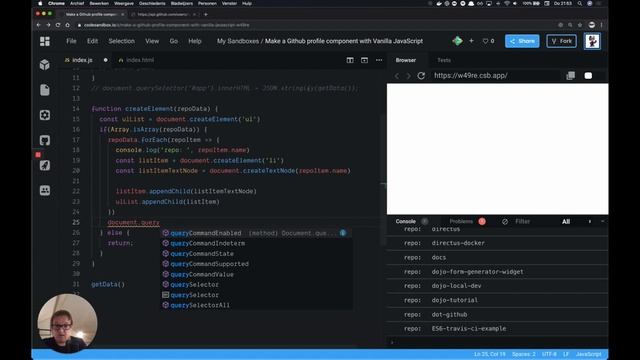Viewport: 640px width, 360px height.
Task: Click the green diamond icon in header
Action: (457, 41)
